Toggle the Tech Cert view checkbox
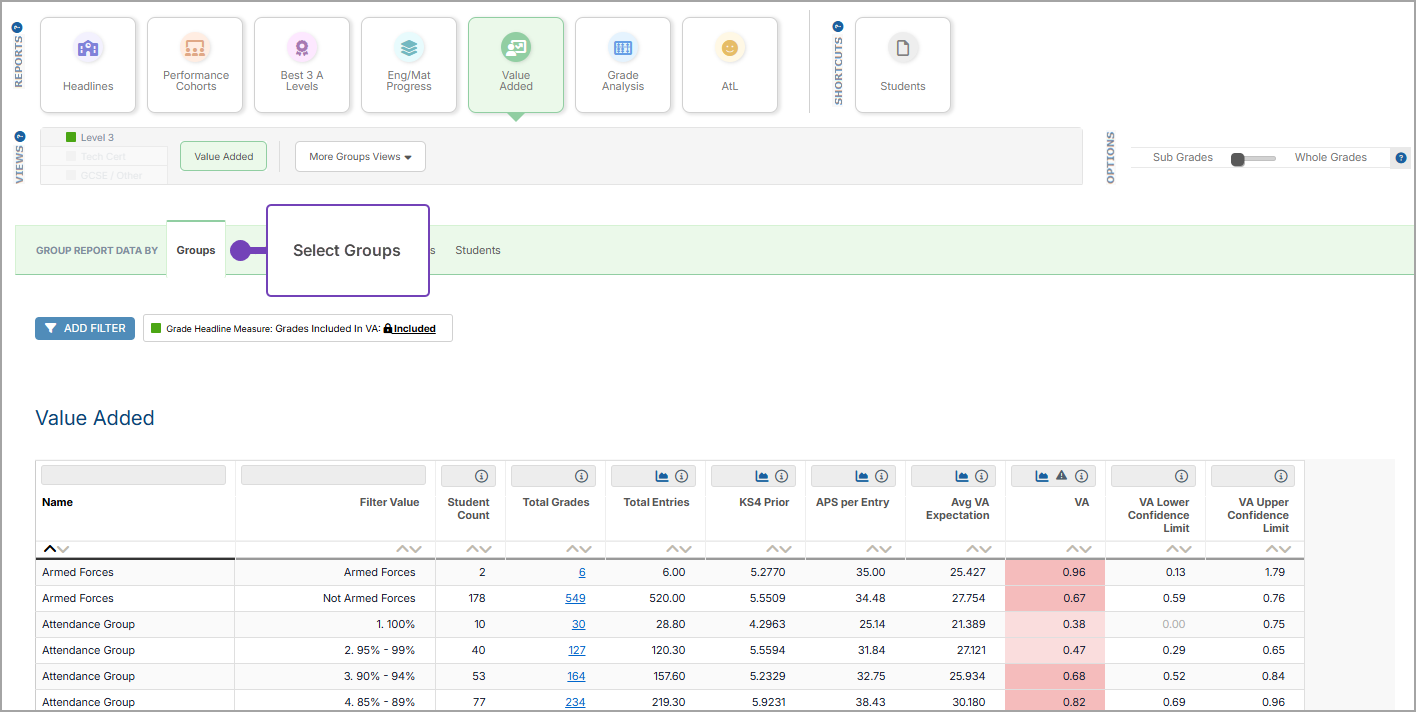1416x712 pixels. 71,157
